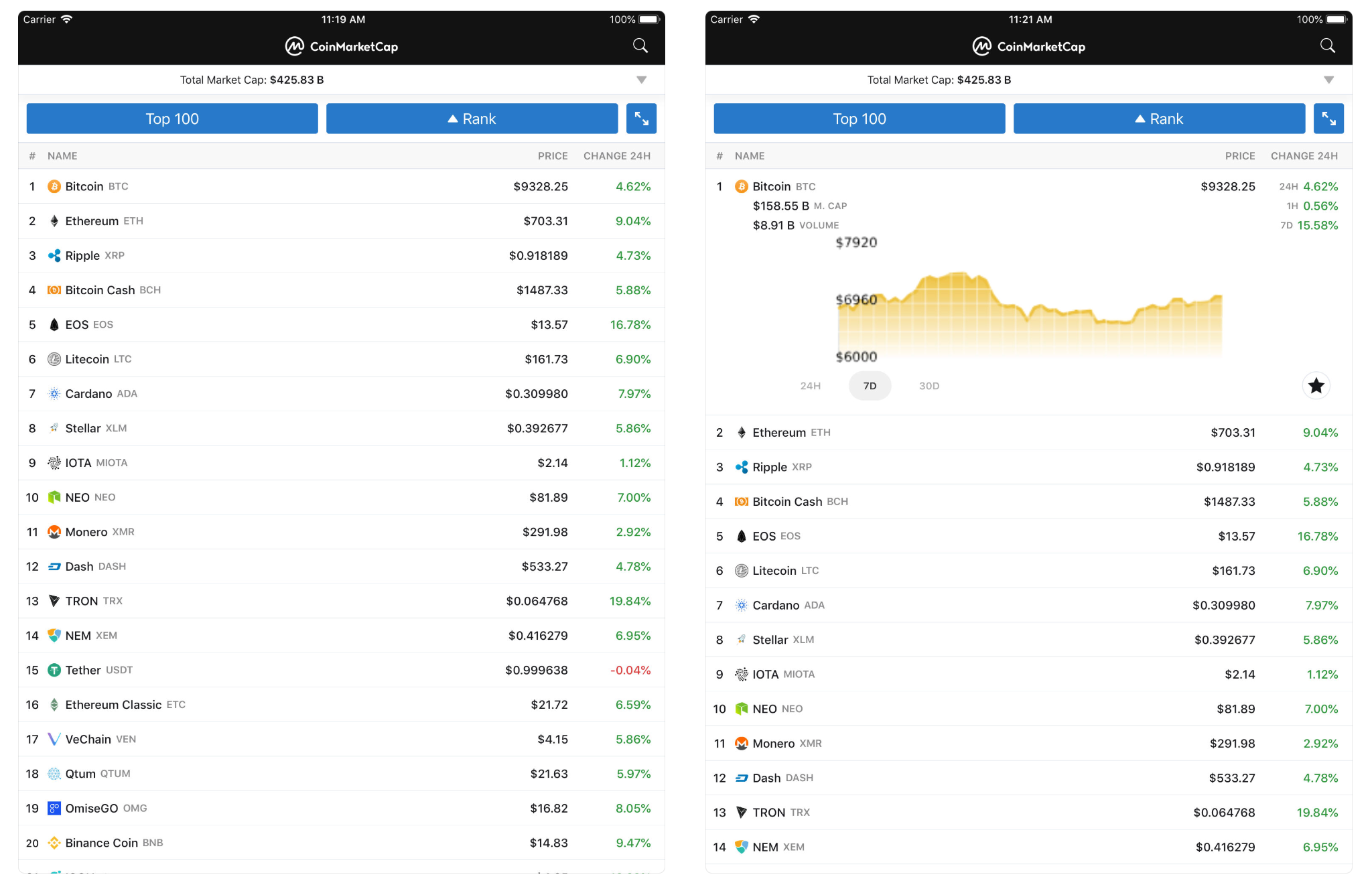
Task: Tap the CHANGE 24H column header in the left screen
Action: click(617, 156)
